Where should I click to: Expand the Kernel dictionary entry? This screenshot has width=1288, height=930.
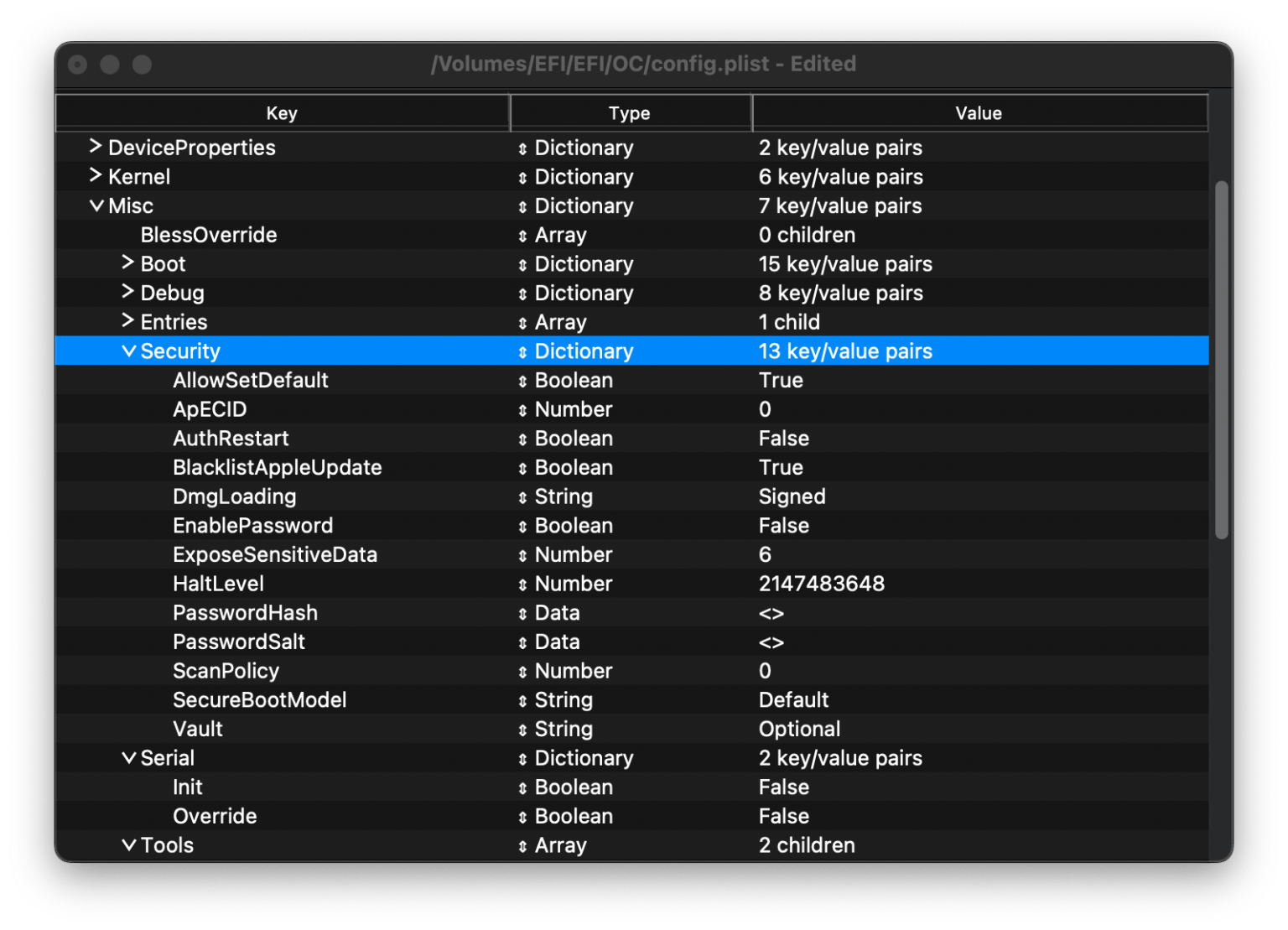click(96, 176)
